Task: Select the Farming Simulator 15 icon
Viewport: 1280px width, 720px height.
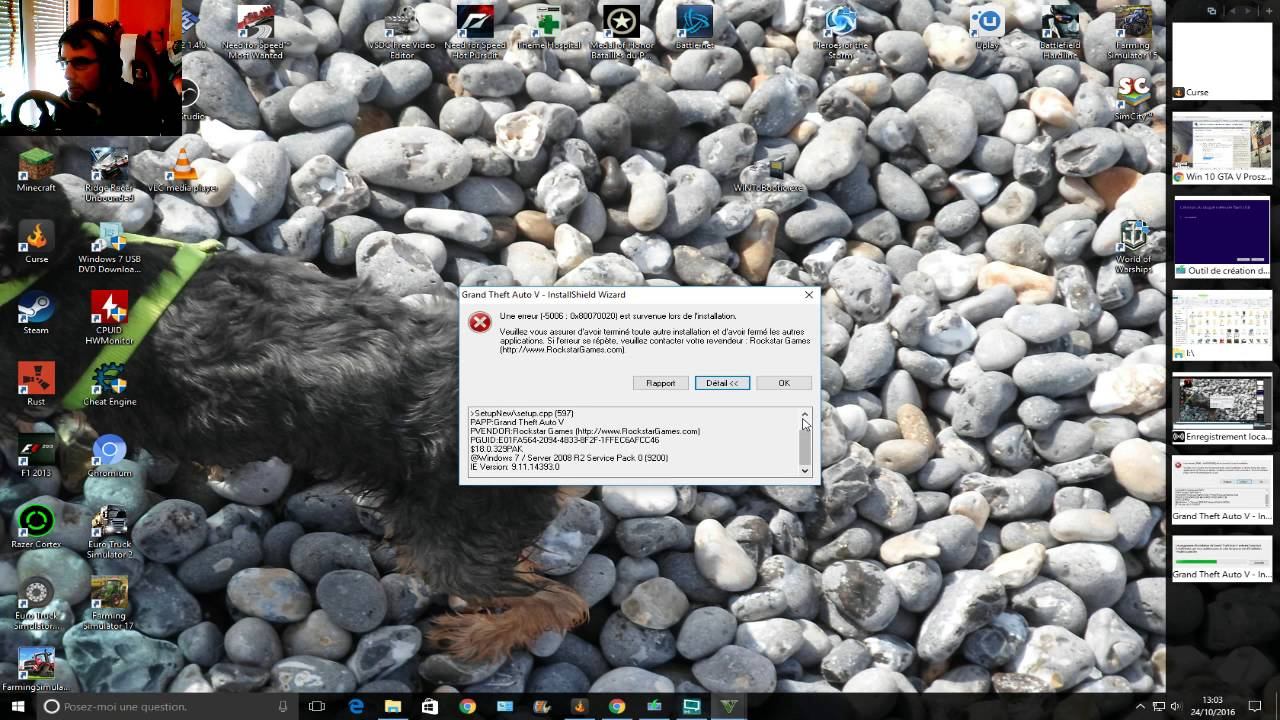Action: (1133, 33)
